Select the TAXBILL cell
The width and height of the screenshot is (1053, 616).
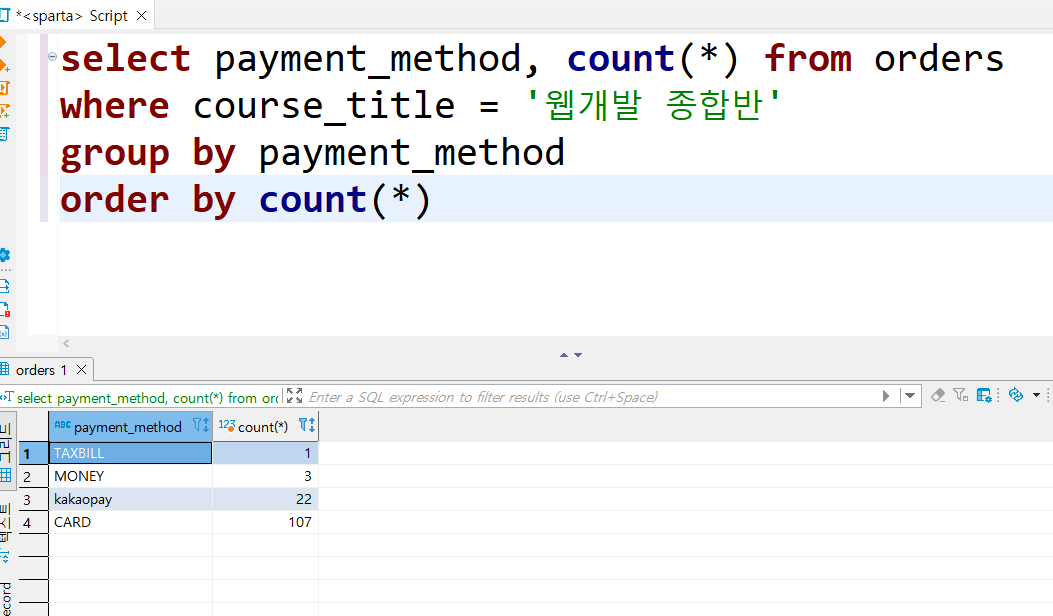pos(130,453)
